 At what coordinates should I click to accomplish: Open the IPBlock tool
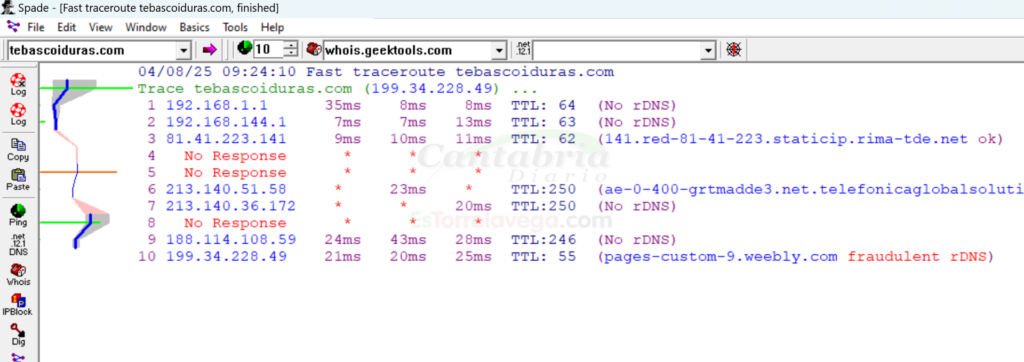(x=18, y=304)
